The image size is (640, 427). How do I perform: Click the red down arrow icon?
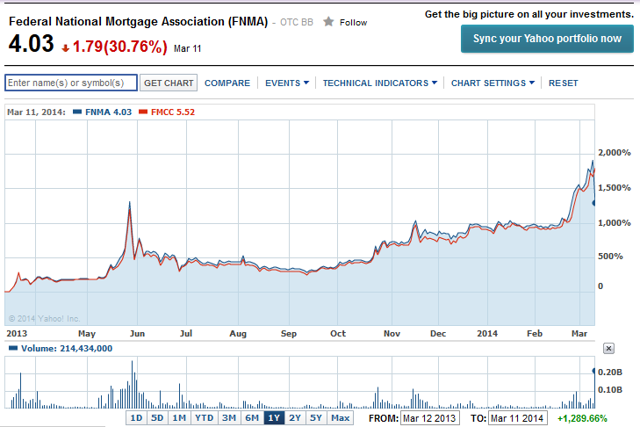point(65,48)
